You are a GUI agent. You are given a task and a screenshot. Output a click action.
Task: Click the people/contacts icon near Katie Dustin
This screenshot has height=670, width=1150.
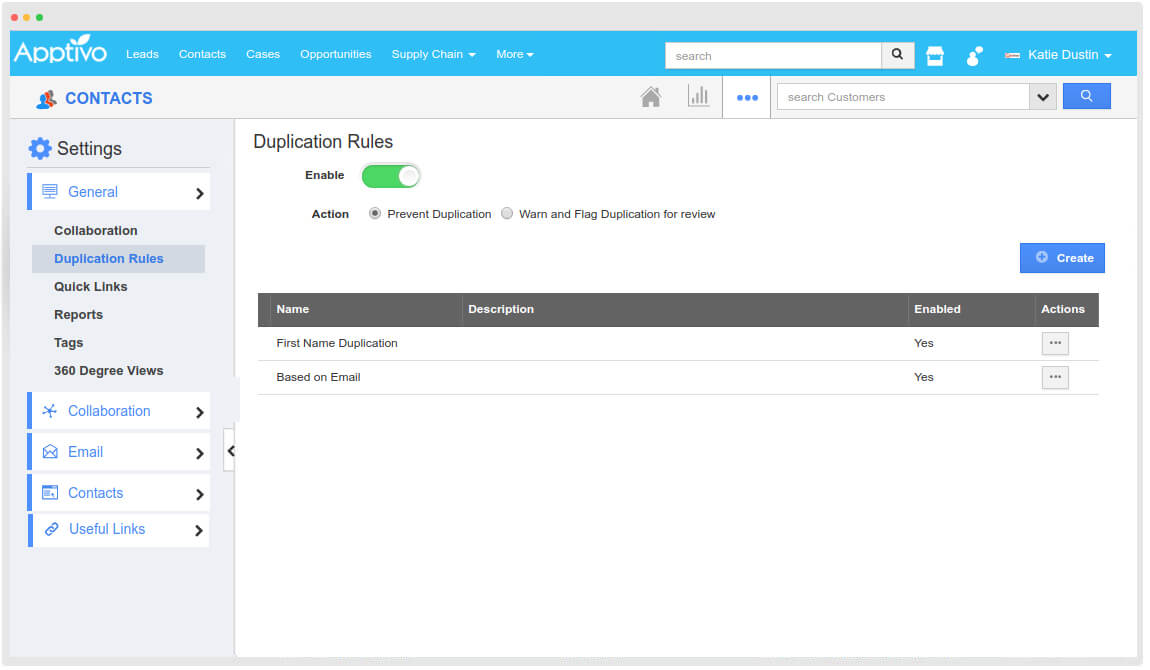(973, 56)
